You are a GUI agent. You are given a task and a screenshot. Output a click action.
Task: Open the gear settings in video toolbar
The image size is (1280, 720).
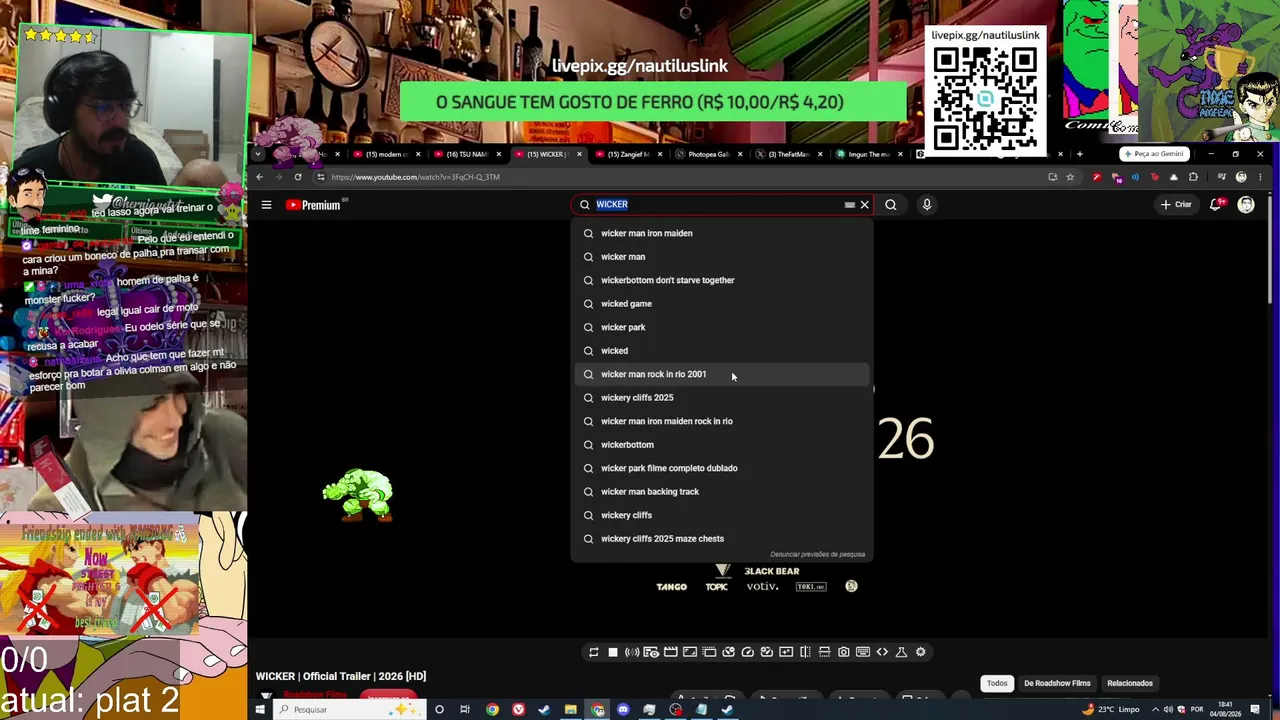click(921, 652)
